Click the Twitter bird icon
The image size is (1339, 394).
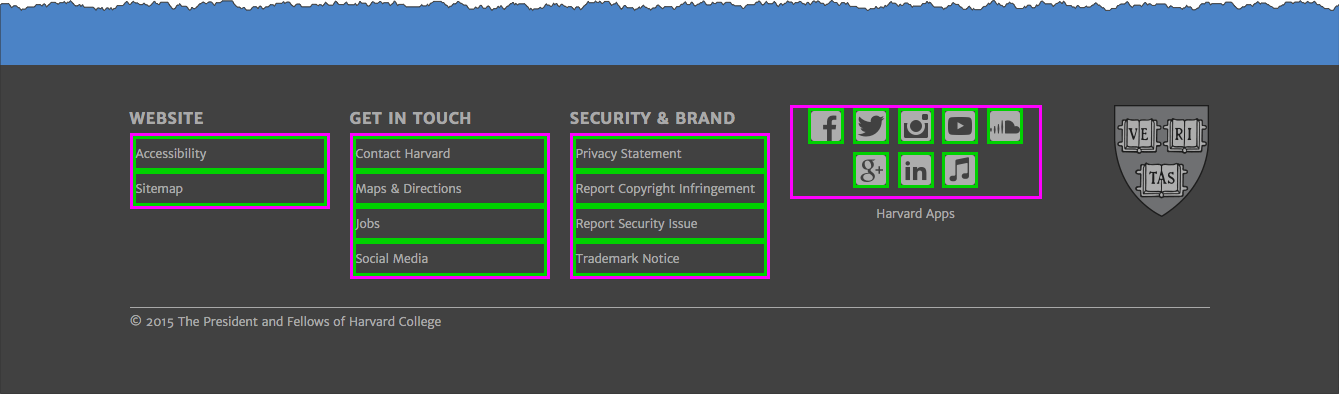pyautogui.click(x=871, y=126)
